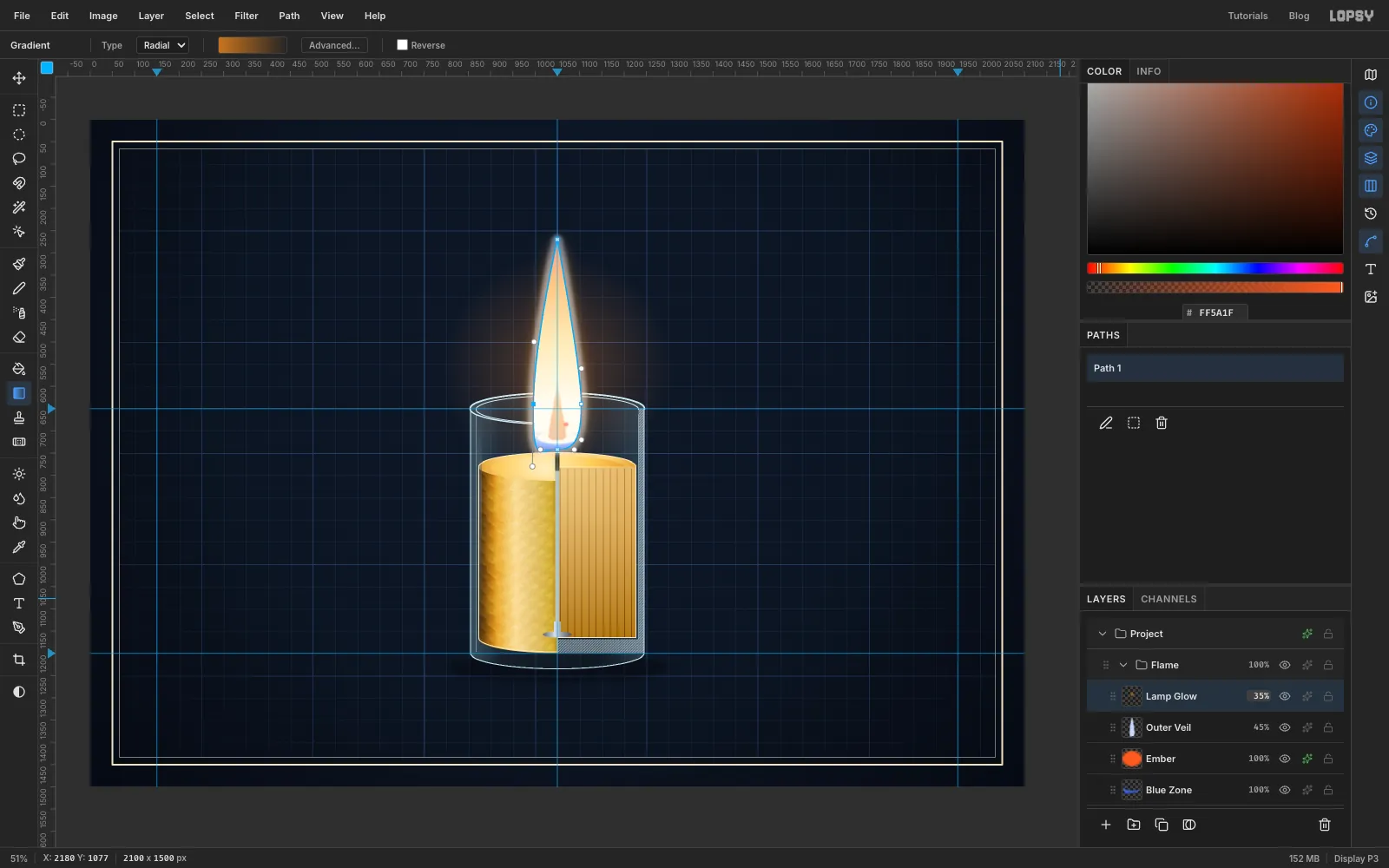
Task: Select the Elliptical Marquee tool
Action: click(19, 135)
